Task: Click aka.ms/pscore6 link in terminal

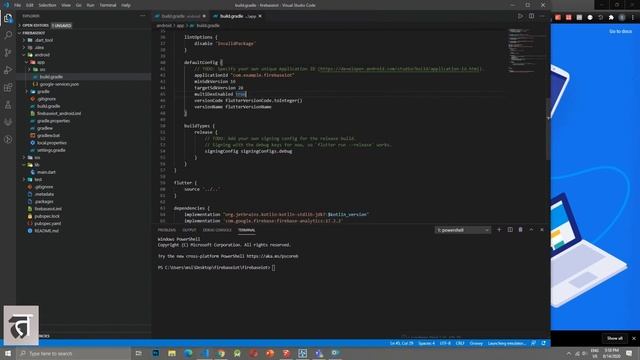Action: coord(272,256)
